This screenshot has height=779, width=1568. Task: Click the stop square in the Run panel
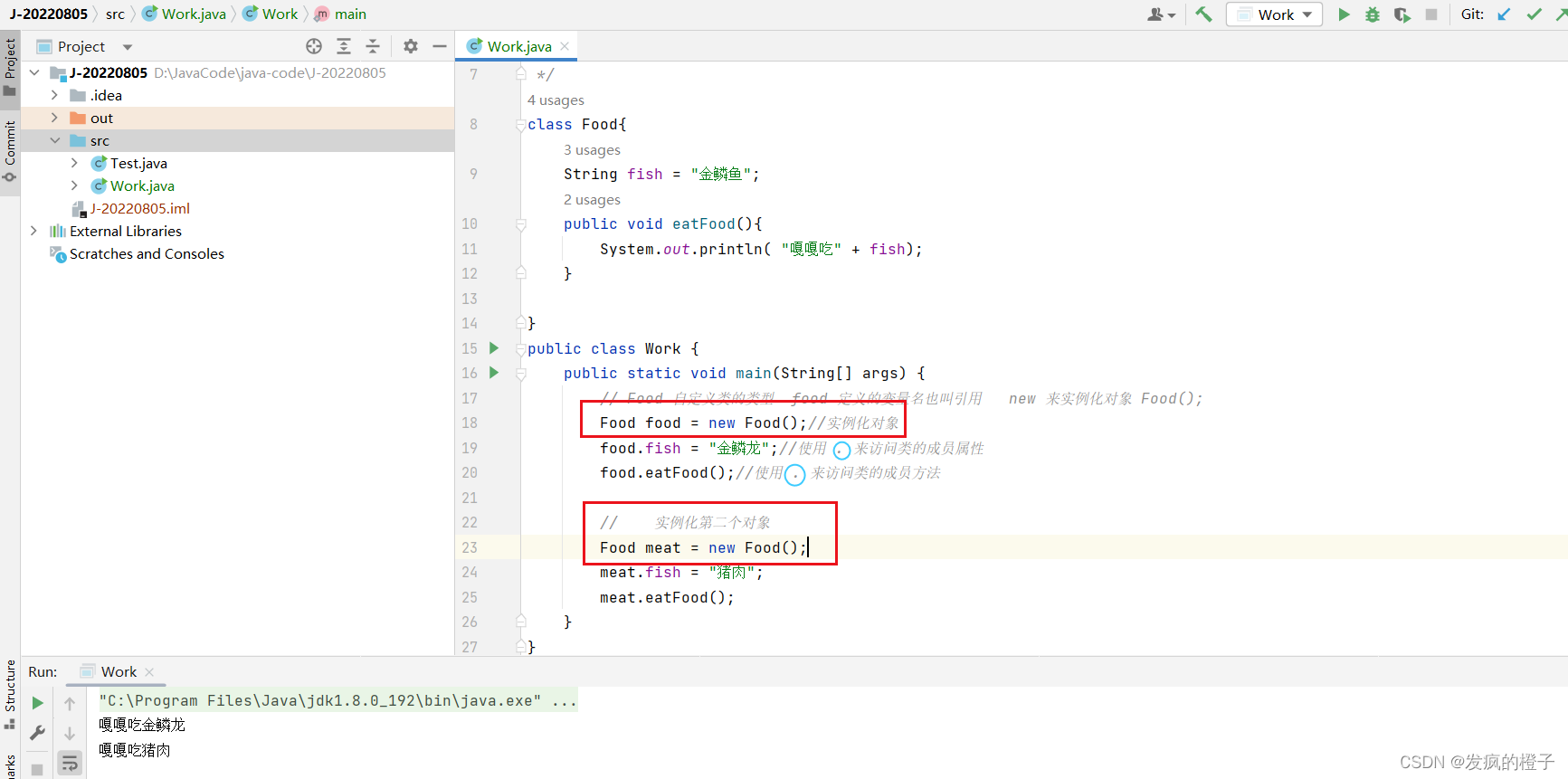pos(37,769)
